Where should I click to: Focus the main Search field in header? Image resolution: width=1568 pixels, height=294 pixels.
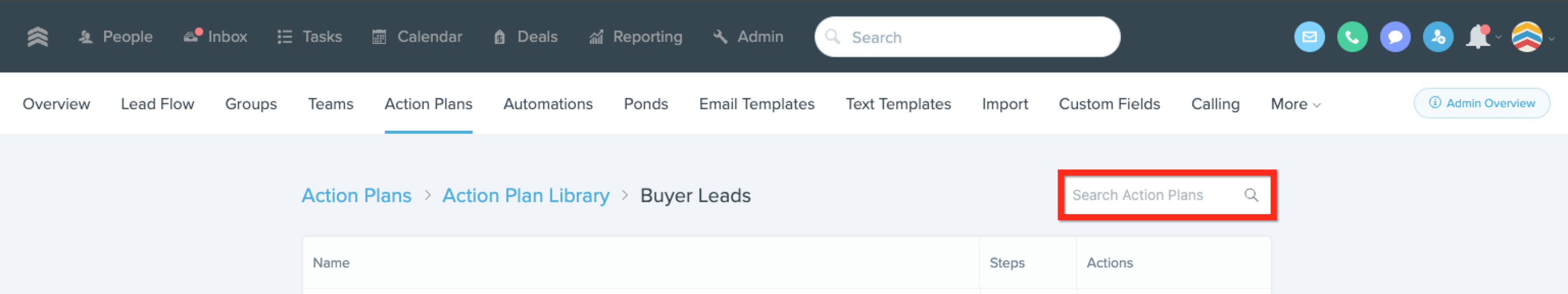974,37
